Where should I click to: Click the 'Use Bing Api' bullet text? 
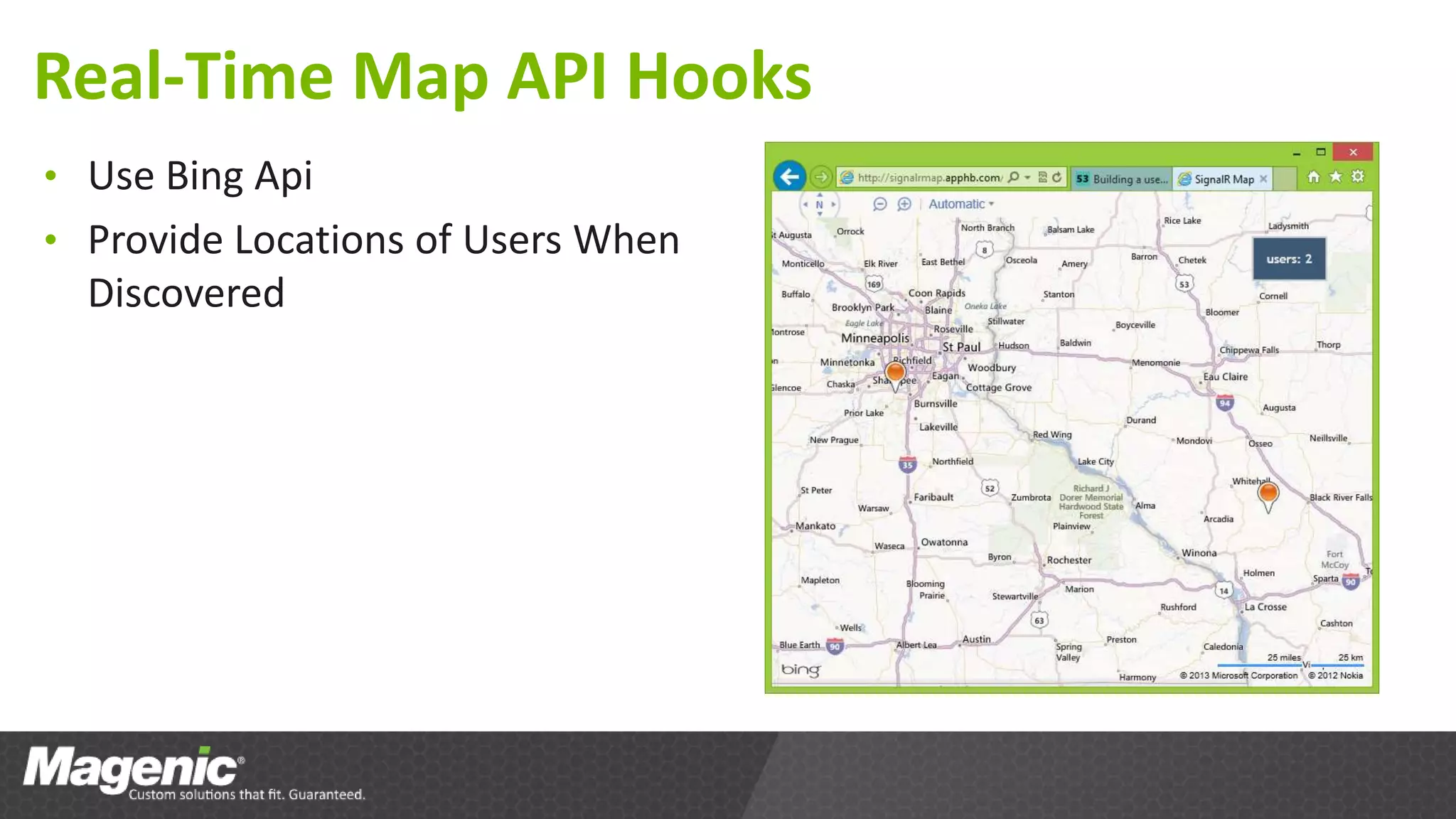pos(200,176)
